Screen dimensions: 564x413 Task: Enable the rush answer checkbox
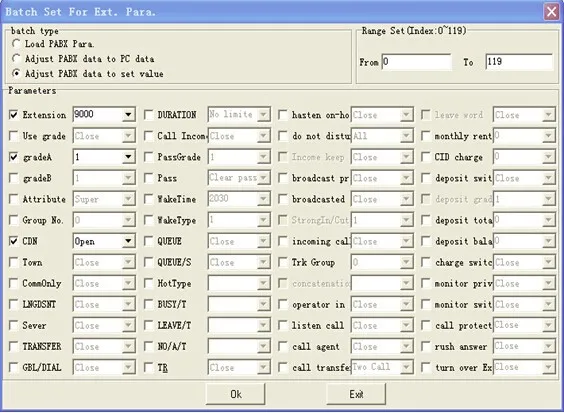coord(426,346)
